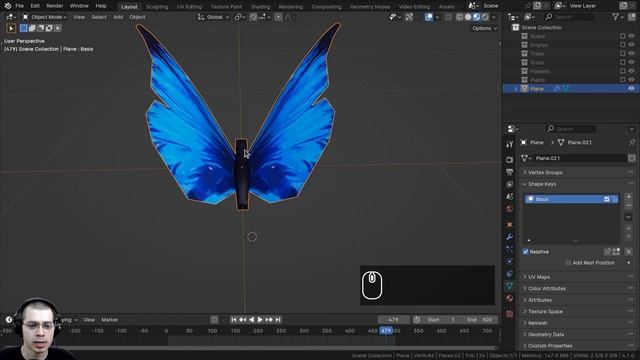Clear shape keys with X button
This screenshot has height=360, width=640.
coord(629,252)
